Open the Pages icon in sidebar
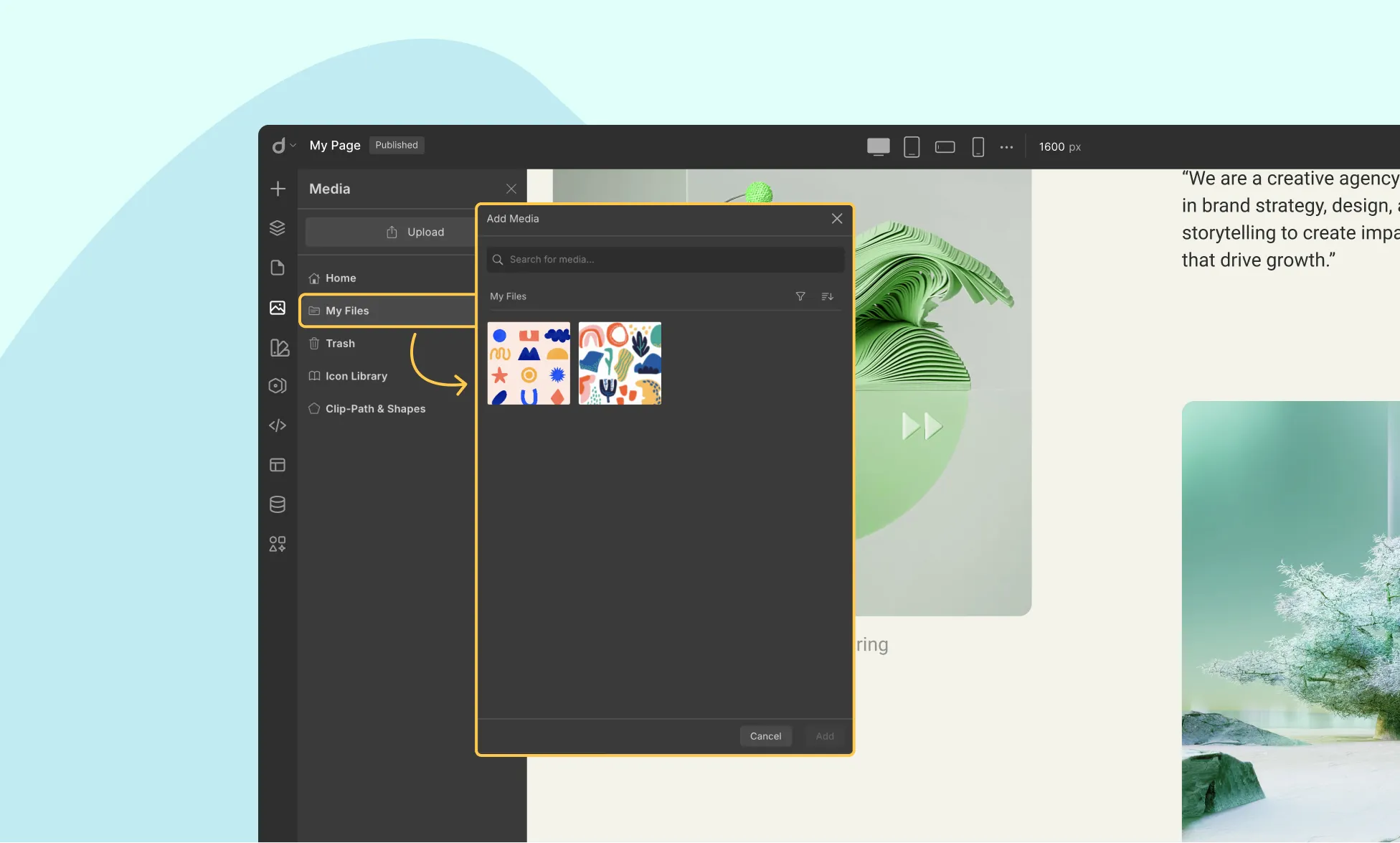This screenshot has height=843, width=1400. (x=278, y=268)
